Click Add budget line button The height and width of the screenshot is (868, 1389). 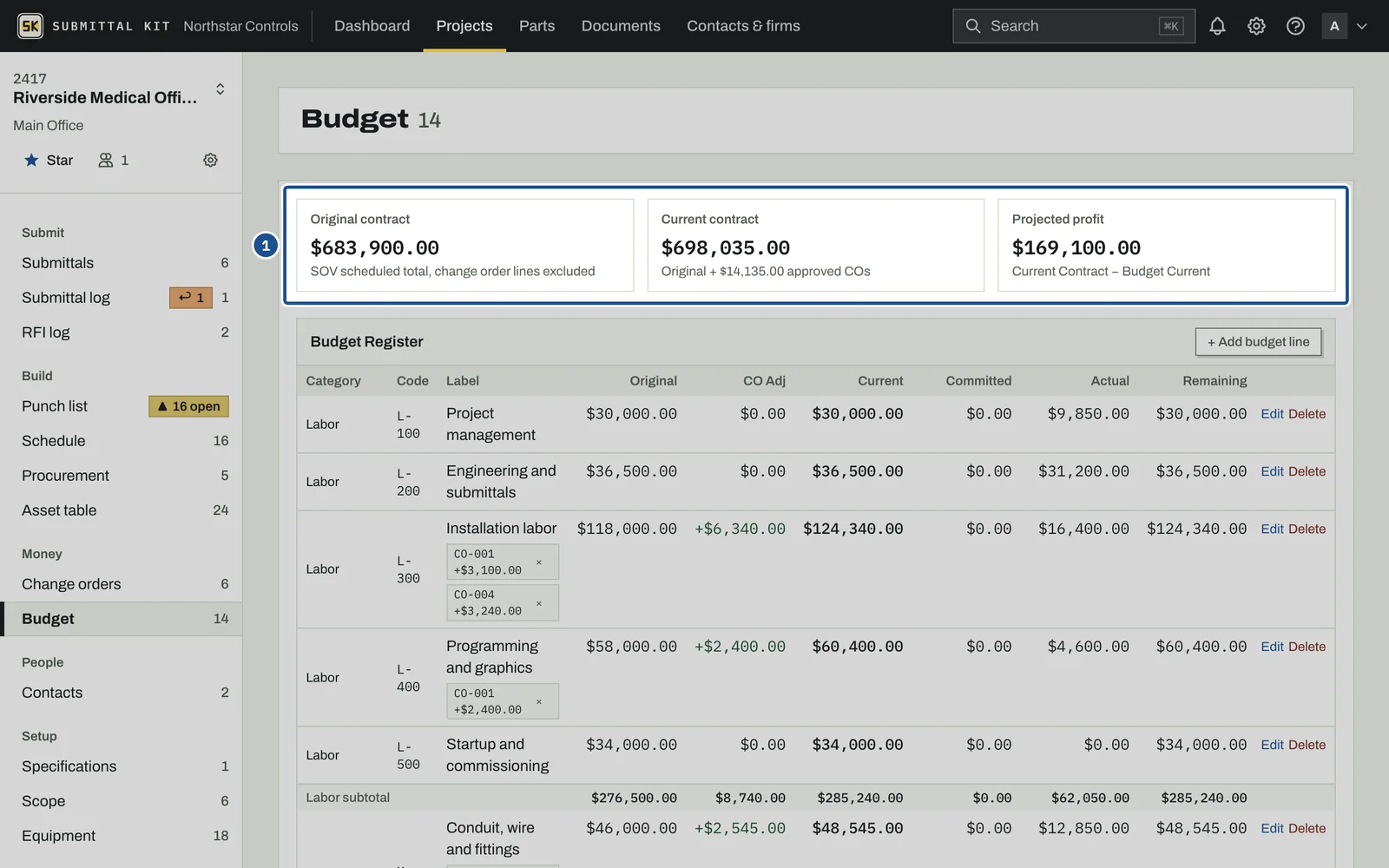(1258, 342)
